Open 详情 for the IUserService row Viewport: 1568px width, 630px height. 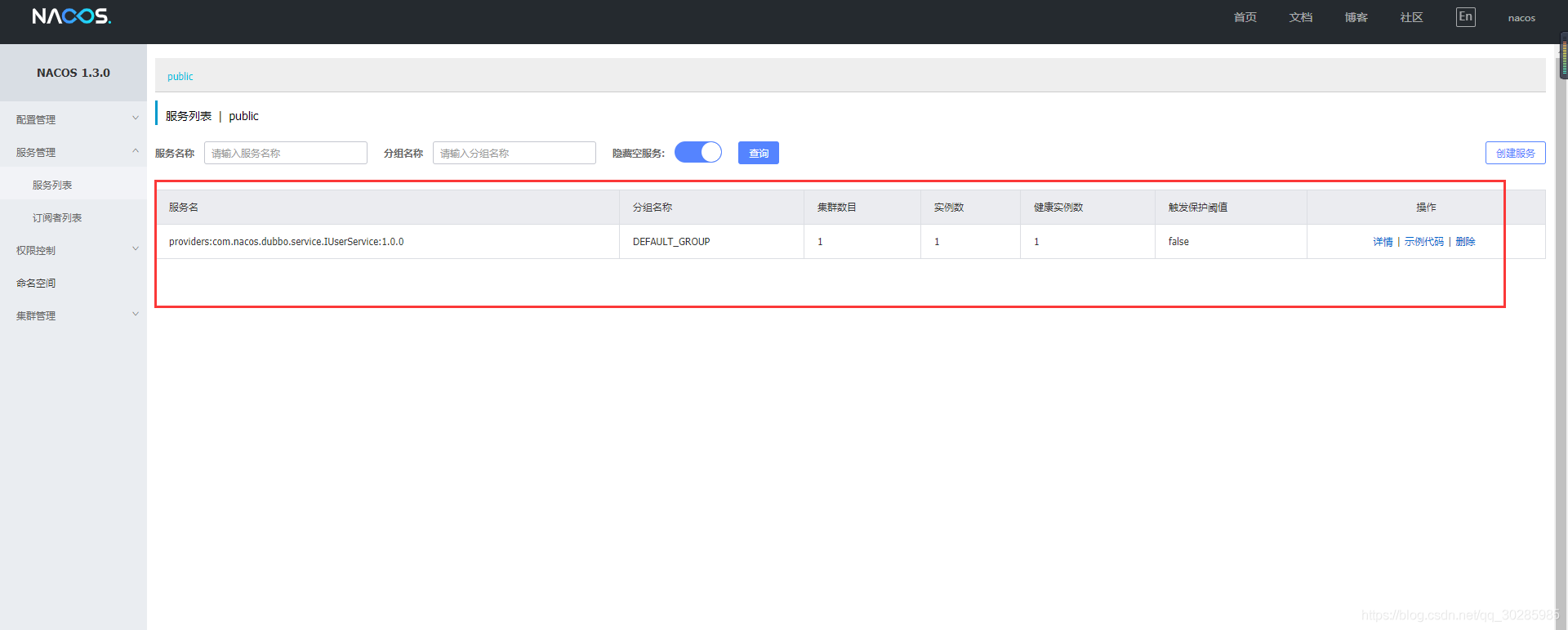click(1383, 242)
